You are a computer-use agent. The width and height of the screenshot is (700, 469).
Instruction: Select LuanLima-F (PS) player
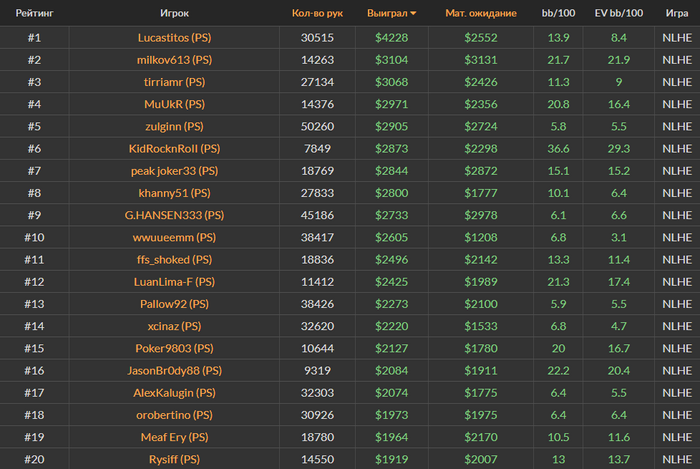pyautogui.click(x=181, y=281)
